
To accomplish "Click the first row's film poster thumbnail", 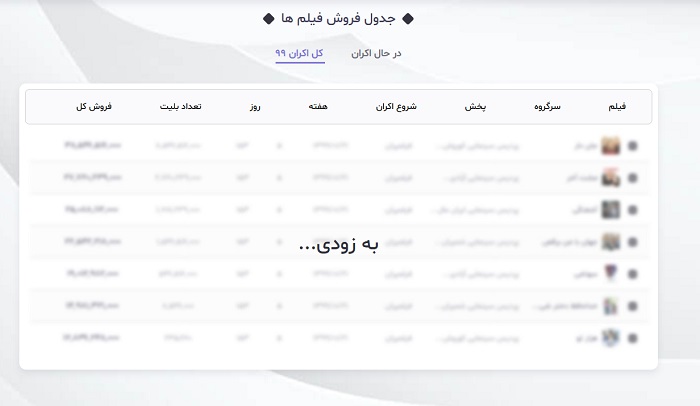I will tap(610, 146).
